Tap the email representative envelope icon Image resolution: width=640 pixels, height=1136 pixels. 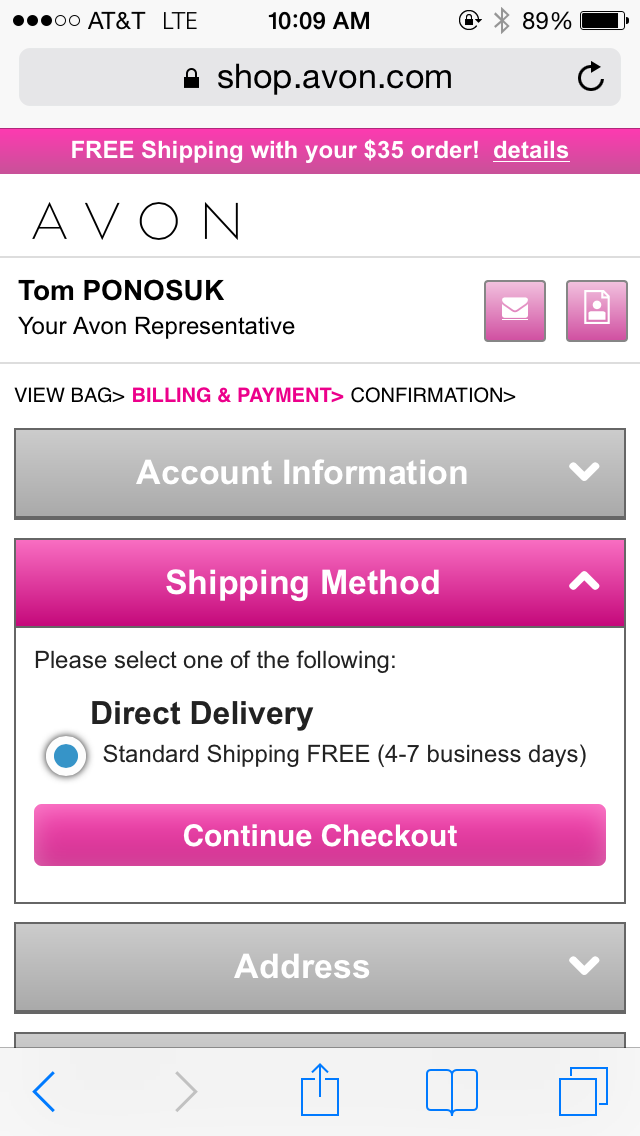tap(515, 311)
